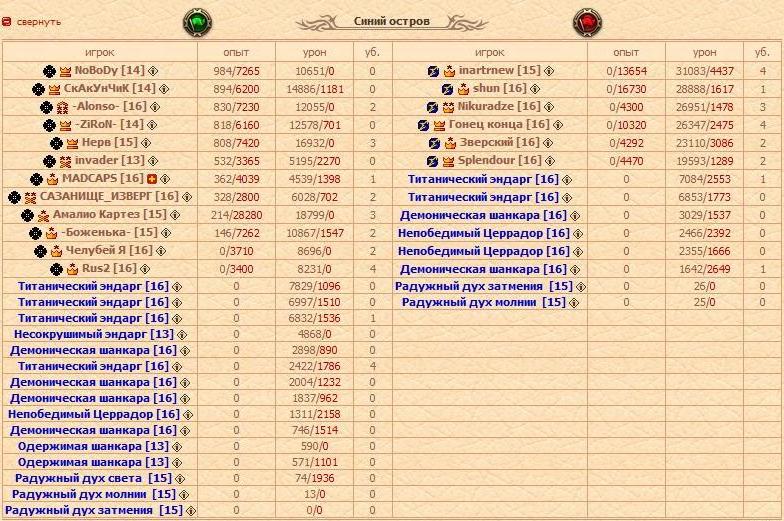Click damage value 26347/2475
This screenshot has height=521, width=784.
pos(704,125)
